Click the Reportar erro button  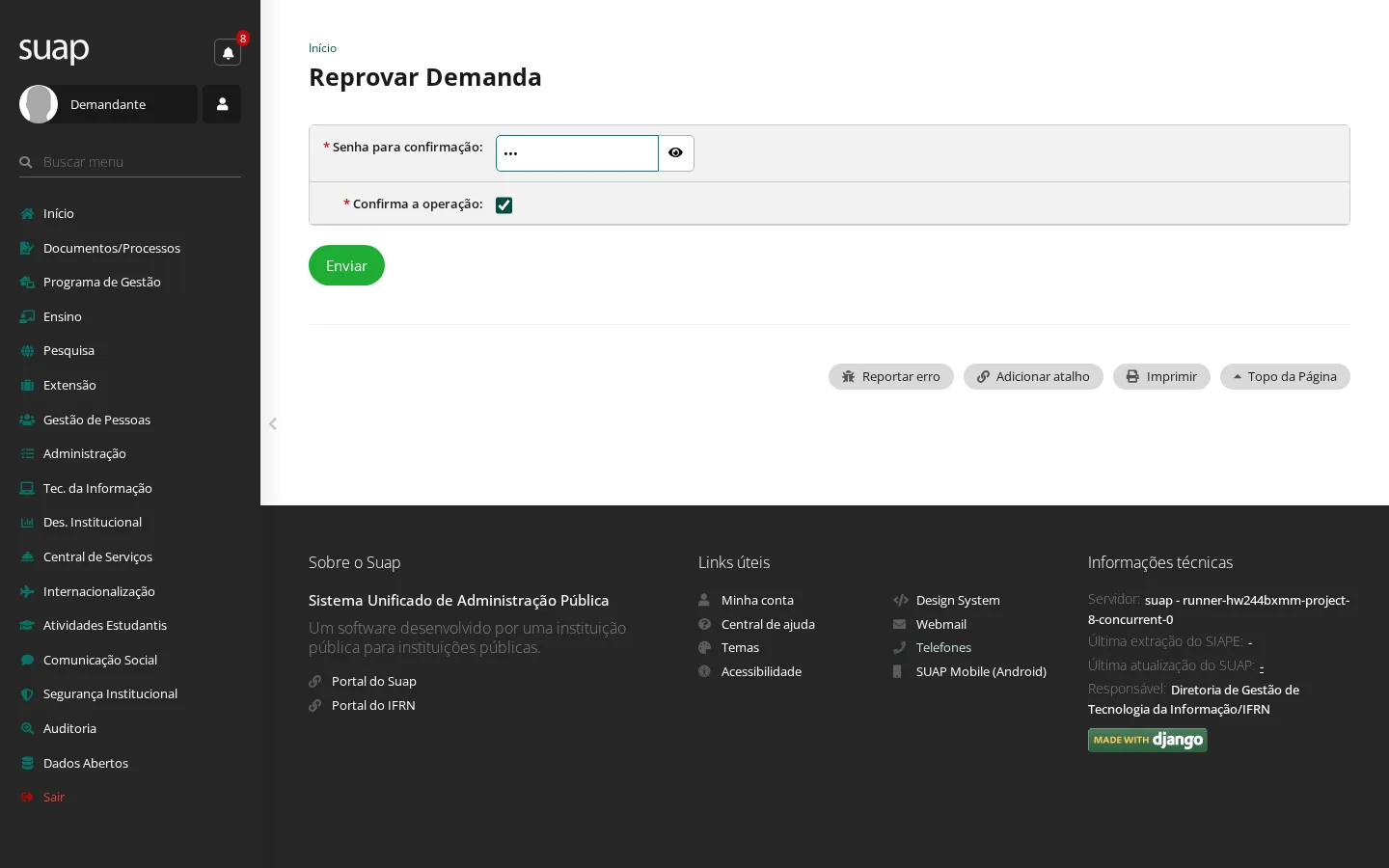(x=891, y=376)
